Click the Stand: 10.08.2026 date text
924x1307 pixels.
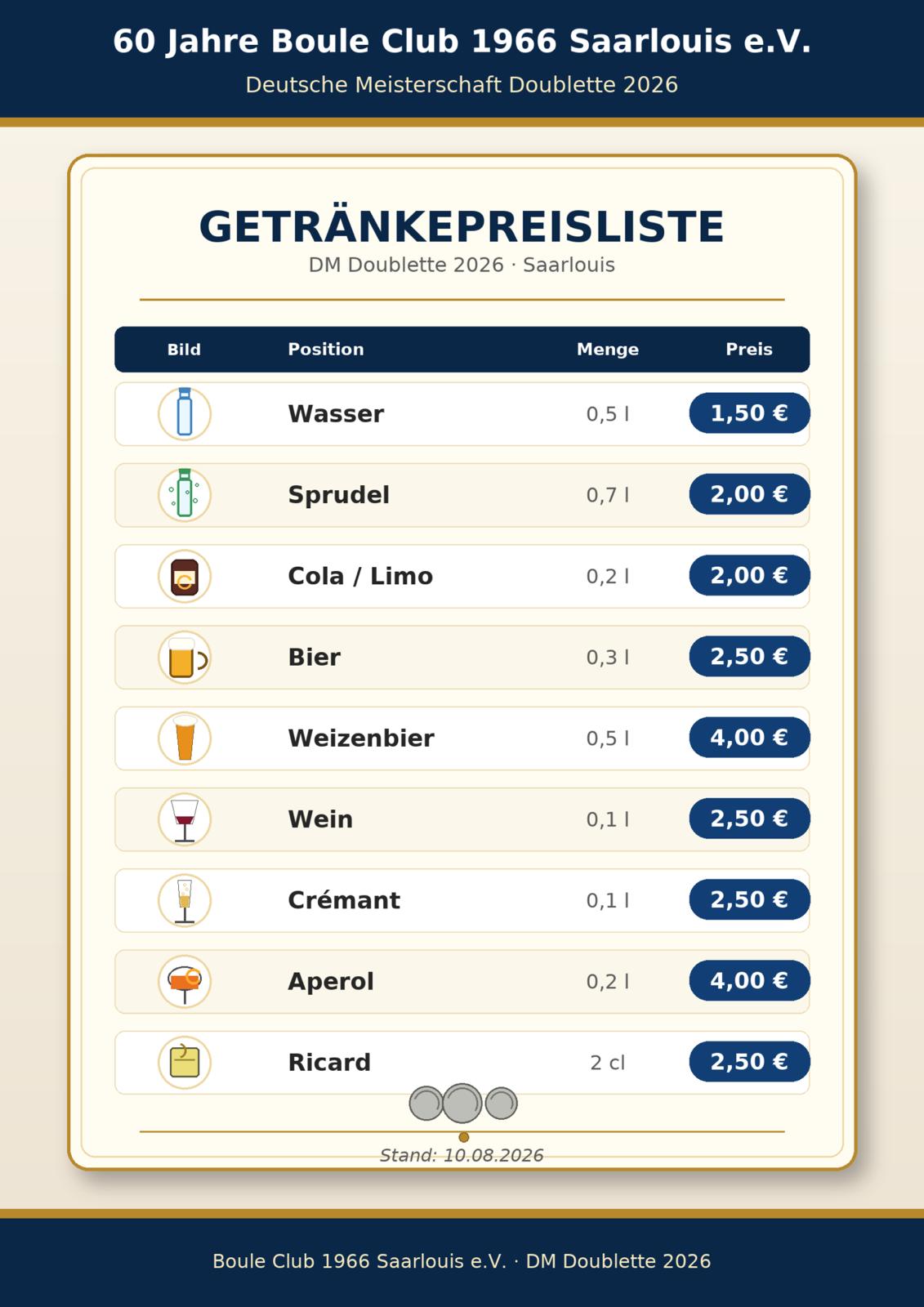click(462, 1155)
